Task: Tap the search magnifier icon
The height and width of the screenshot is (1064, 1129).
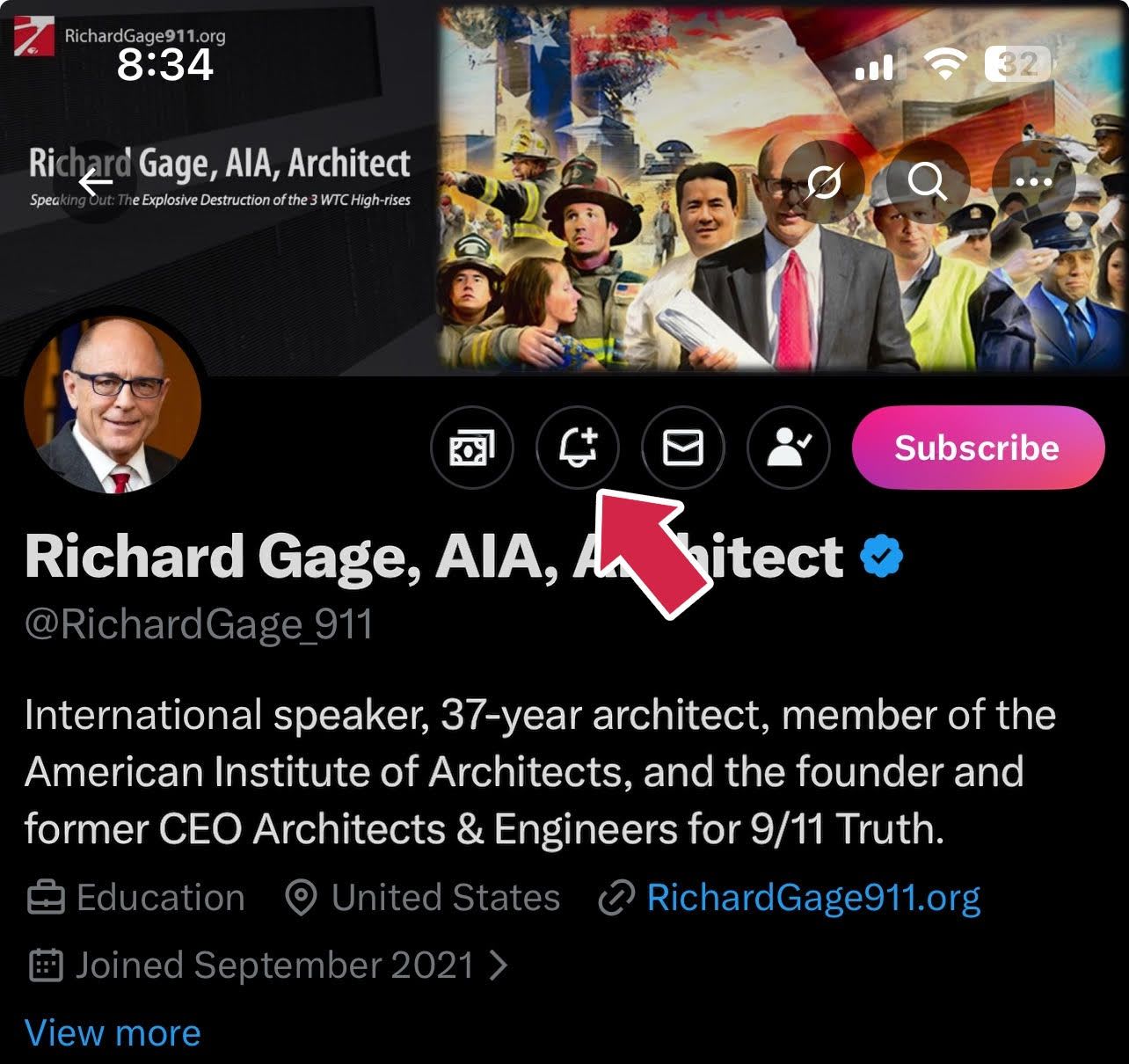Action: (x=928, y=182)
